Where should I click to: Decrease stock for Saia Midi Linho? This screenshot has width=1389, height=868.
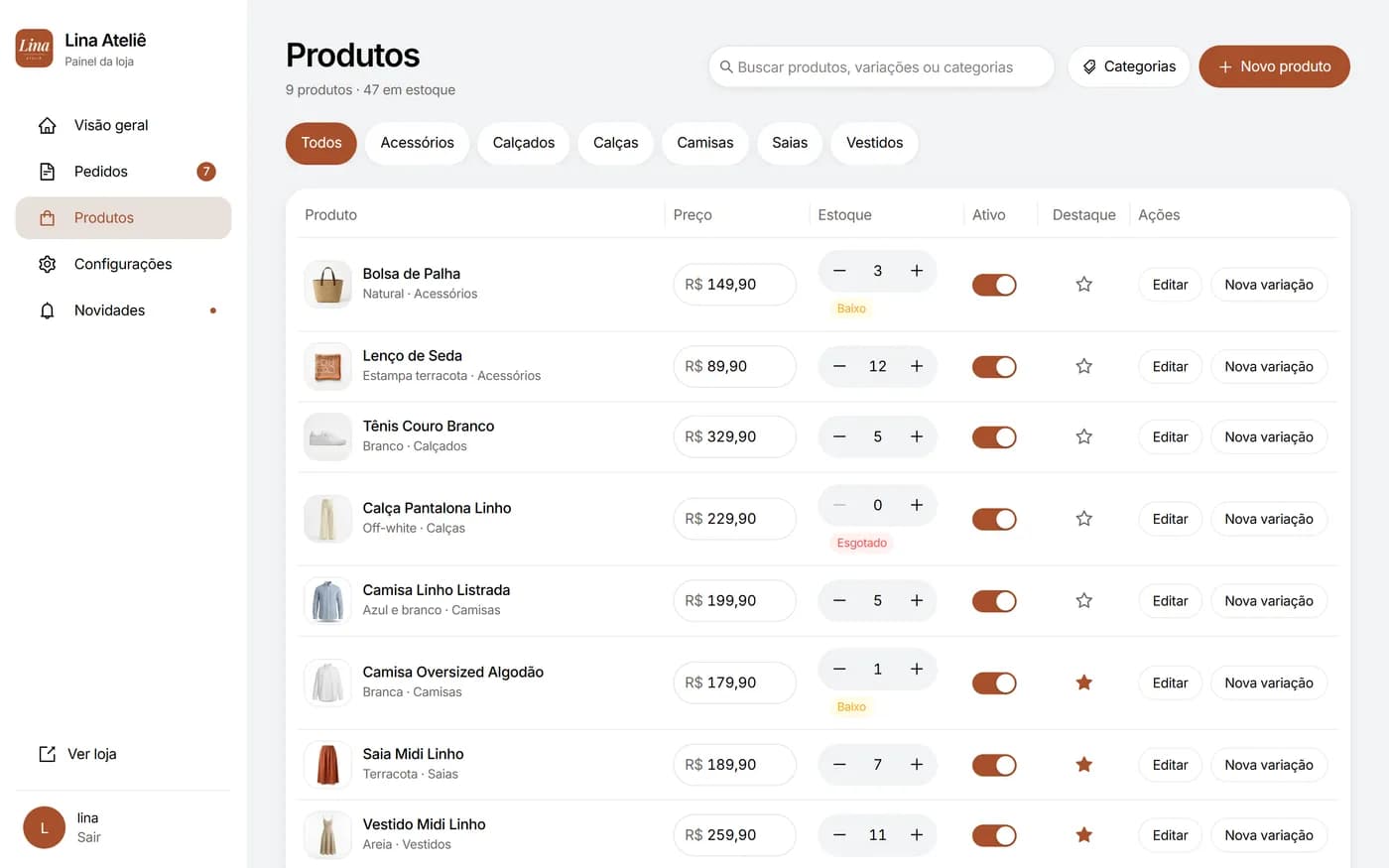point(839,765)
